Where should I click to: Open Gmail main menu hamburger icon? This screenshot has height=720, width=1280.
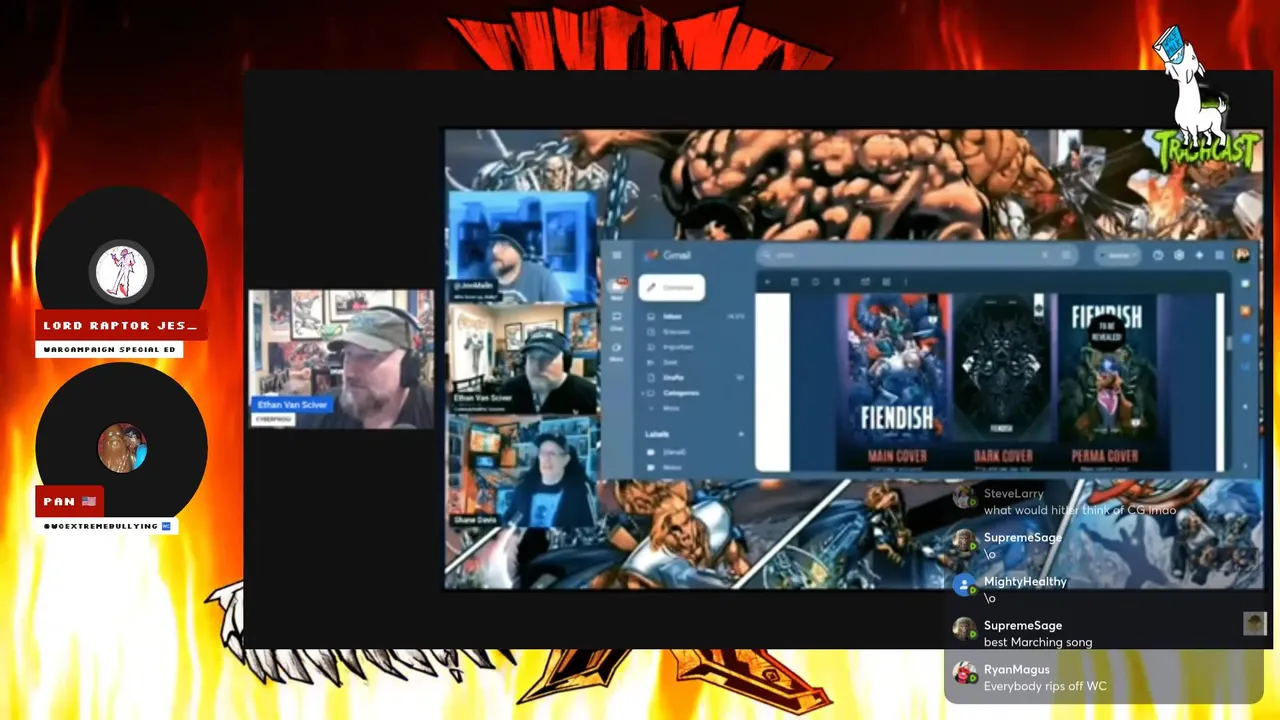[617, 255]
